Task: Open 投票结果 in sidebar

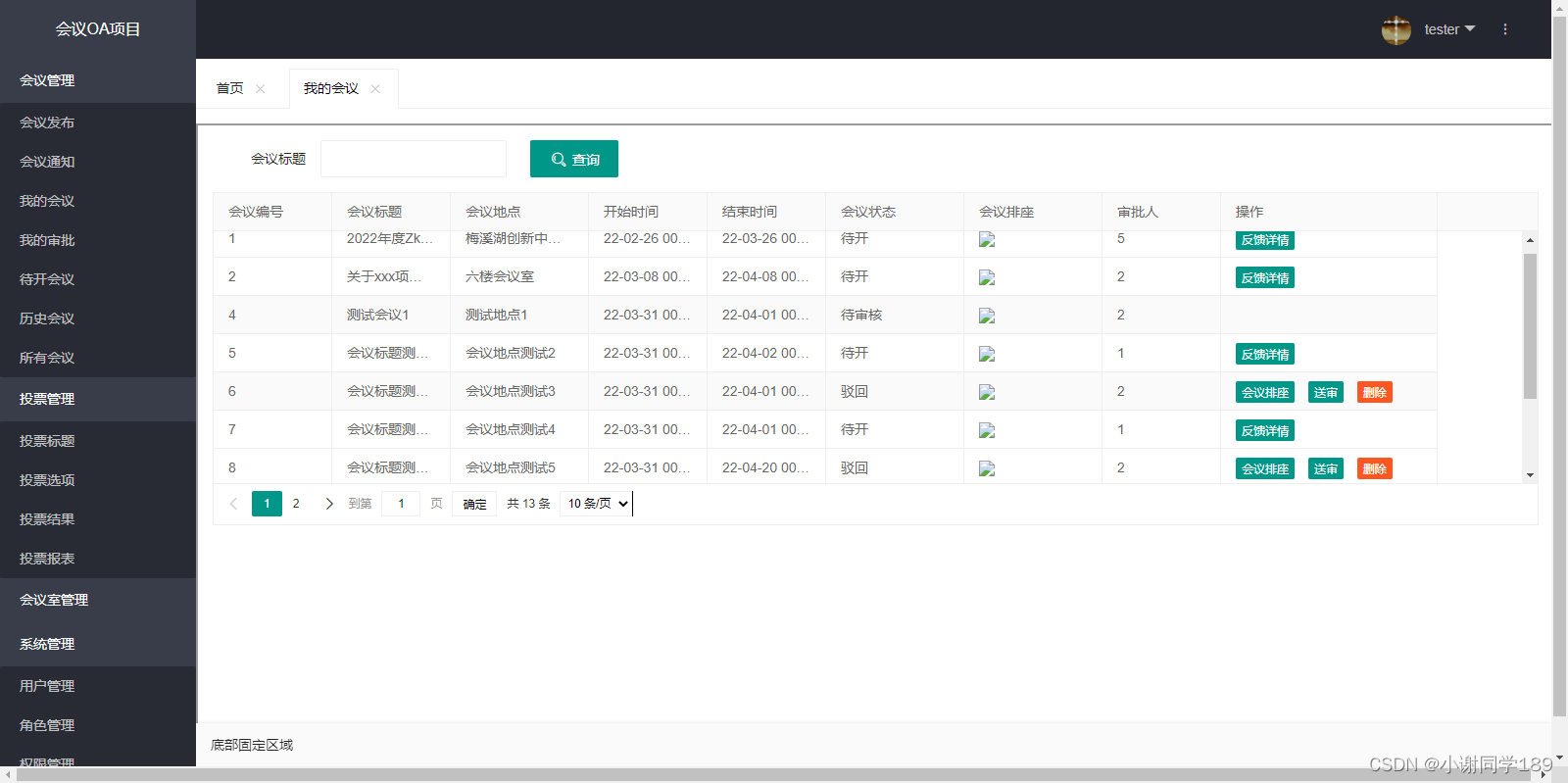Action: [x=98, y=519]
